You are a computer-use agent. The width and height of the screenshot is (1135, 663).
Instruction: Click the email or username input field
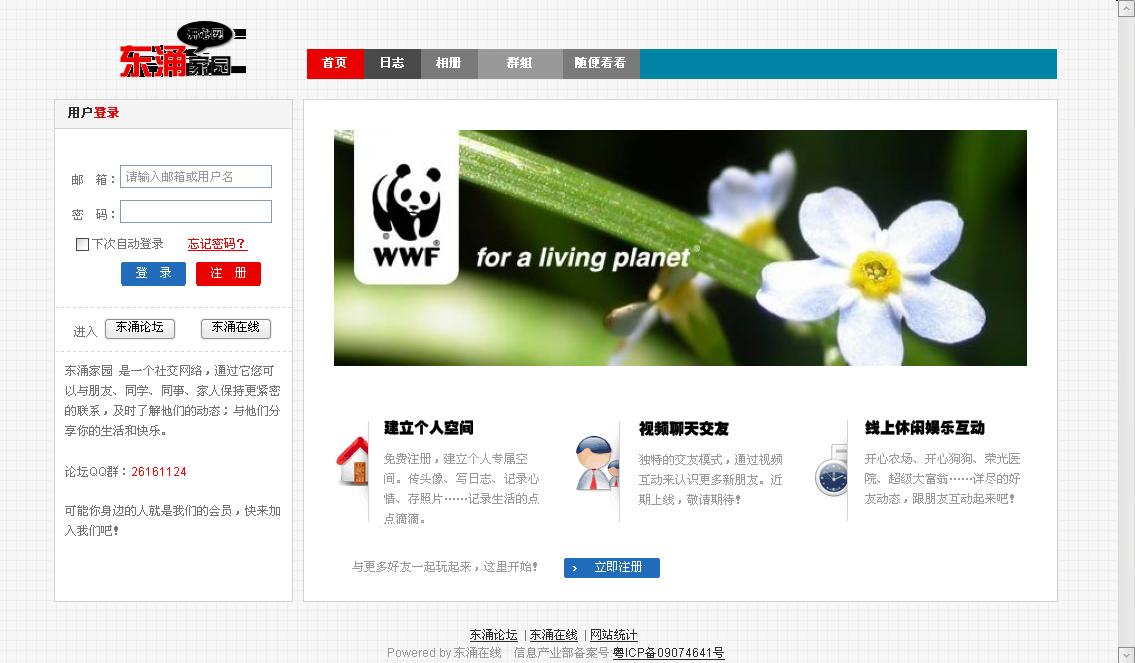click(196, 177)
